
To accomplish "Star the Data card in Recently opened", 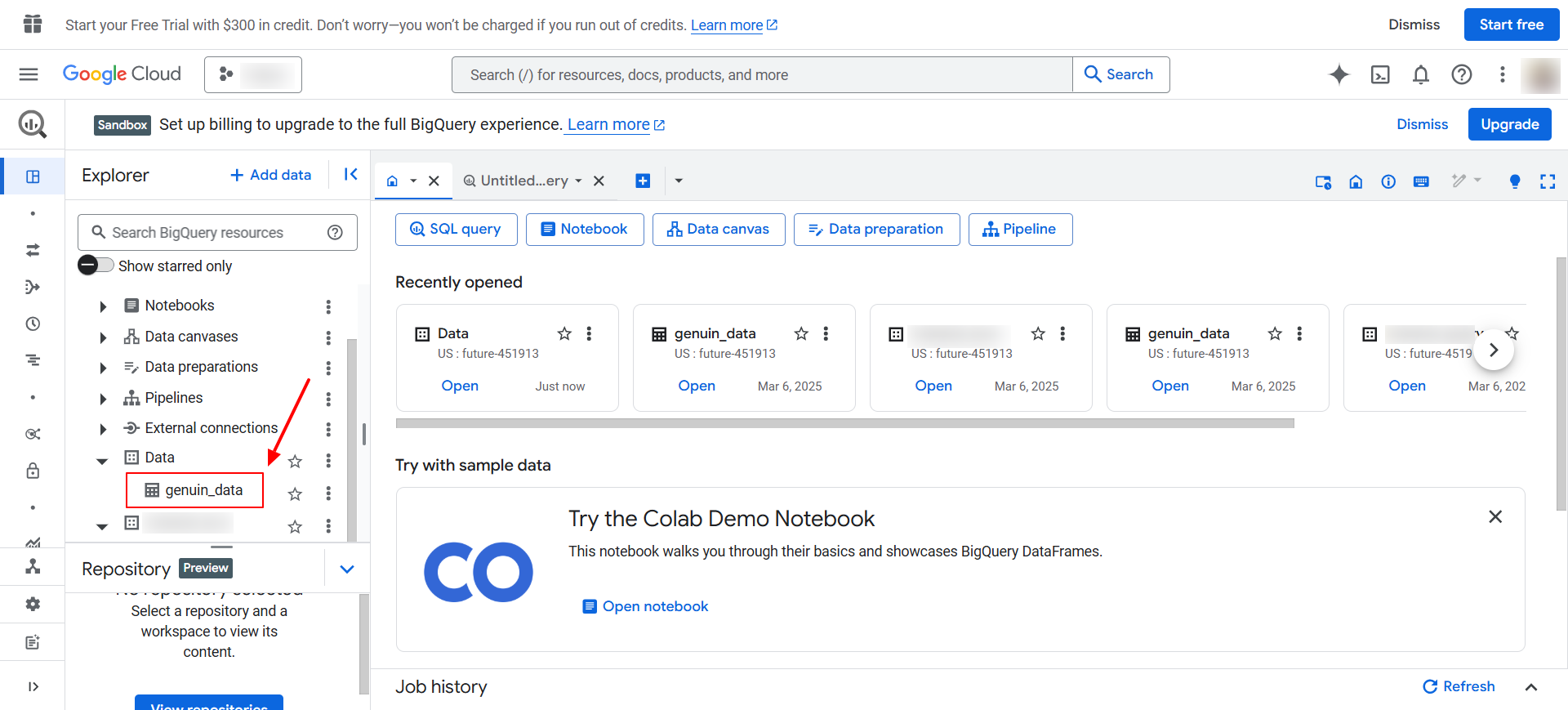I will click(x=564, y=333).
